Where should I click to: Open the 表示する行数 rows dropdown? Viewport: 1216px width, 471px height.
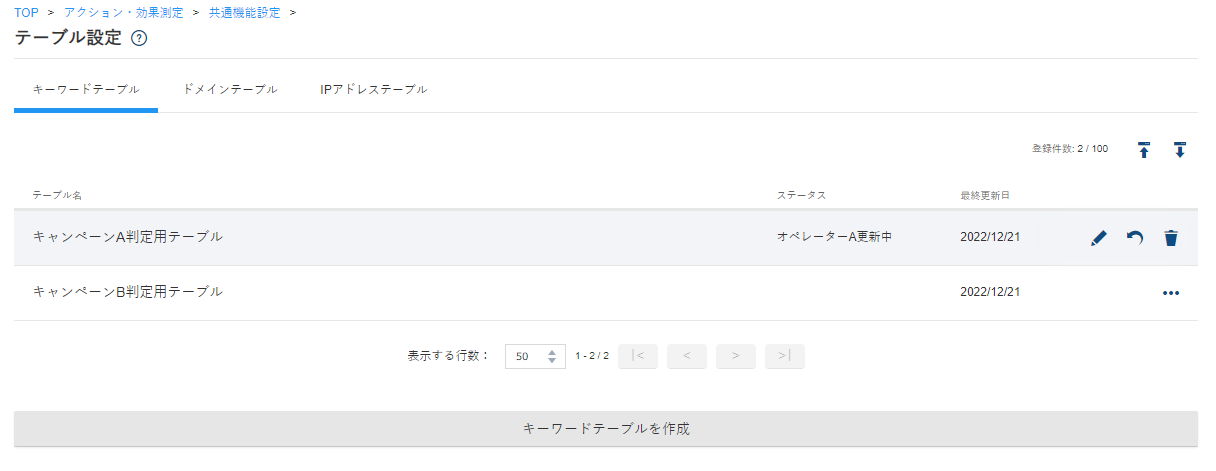pos(535,356)
